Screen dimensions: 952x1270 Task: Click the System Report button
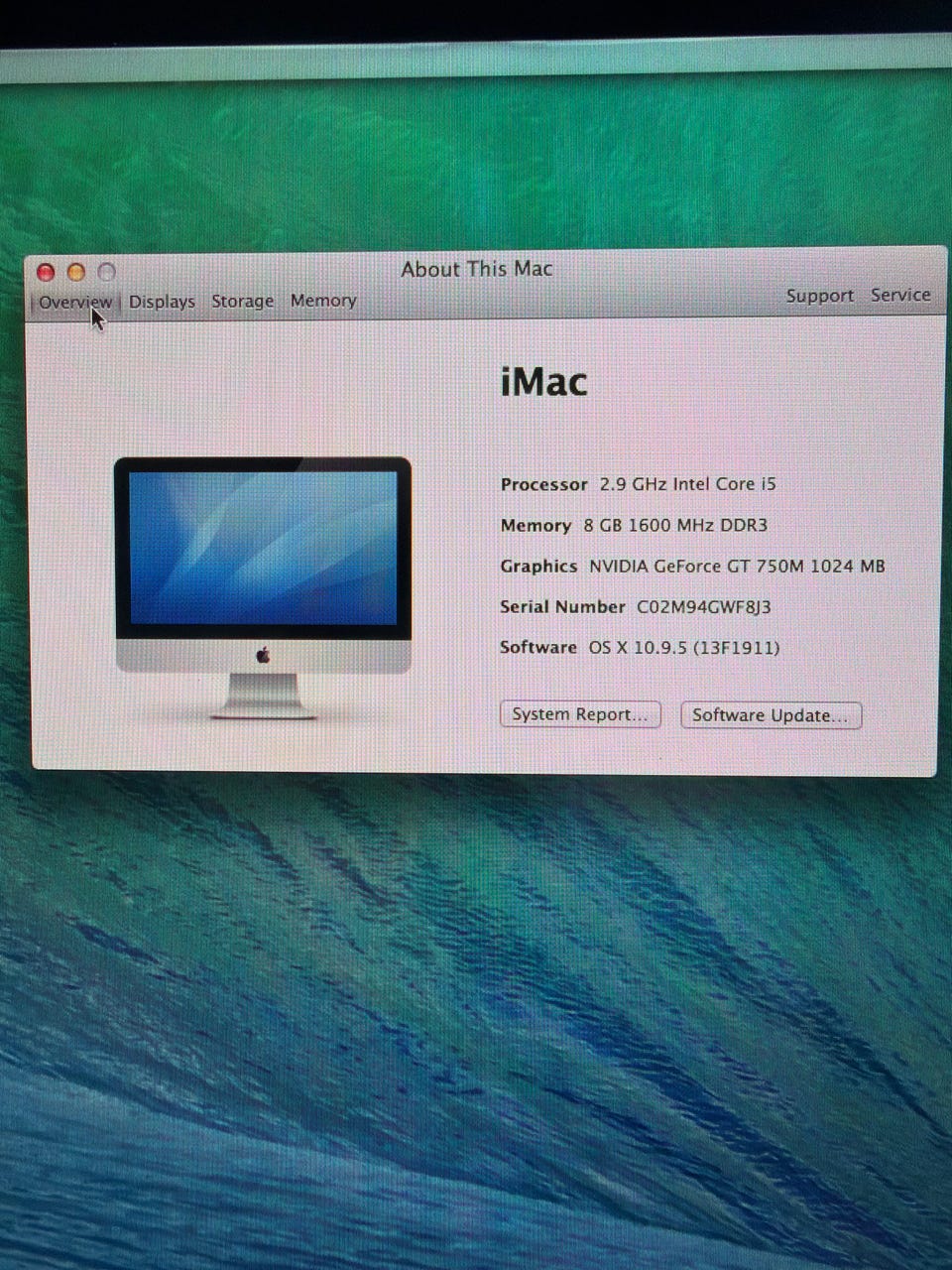pos(580,714)
